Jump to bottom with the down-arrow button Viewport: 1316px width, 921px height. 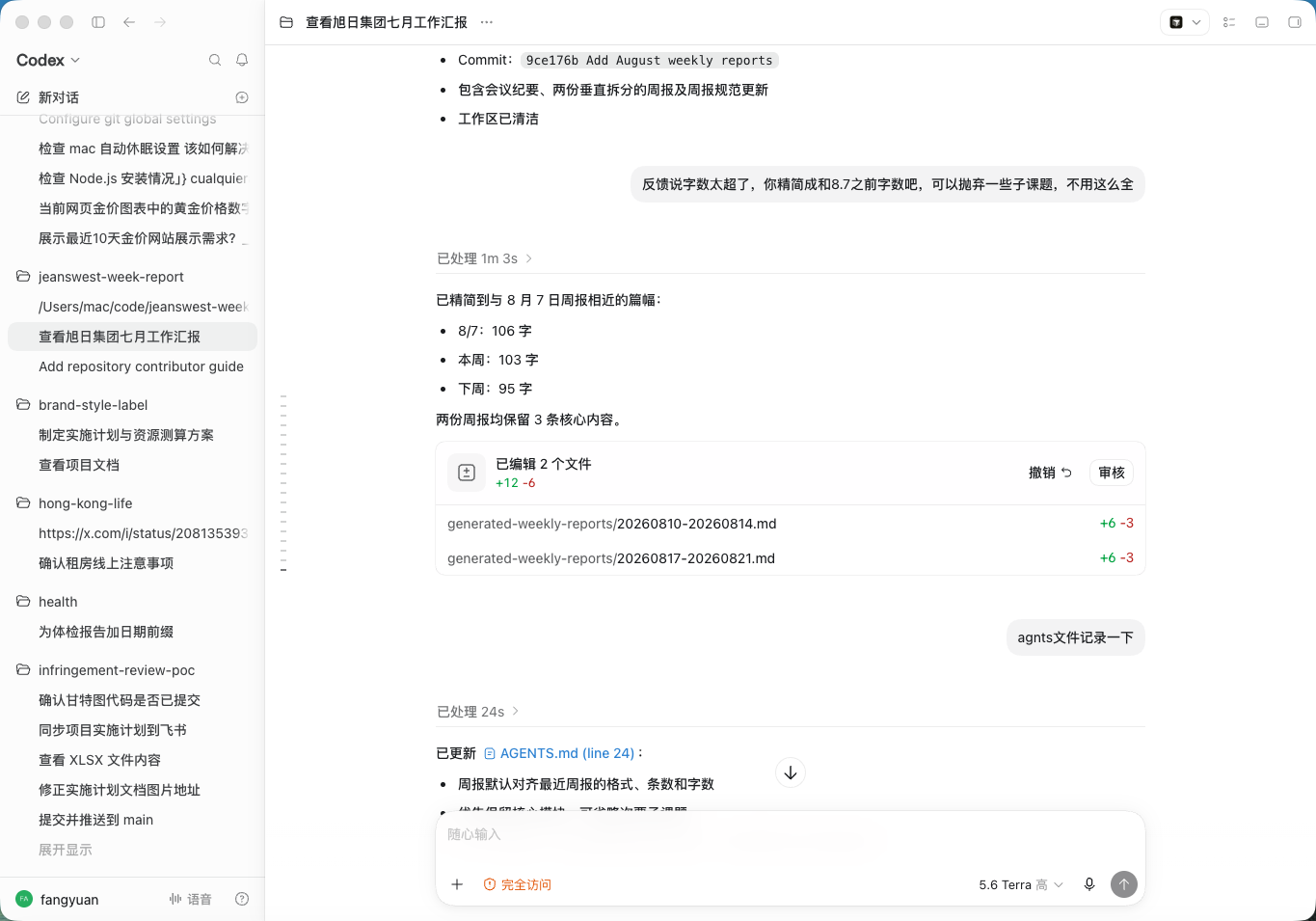[791, 772]
